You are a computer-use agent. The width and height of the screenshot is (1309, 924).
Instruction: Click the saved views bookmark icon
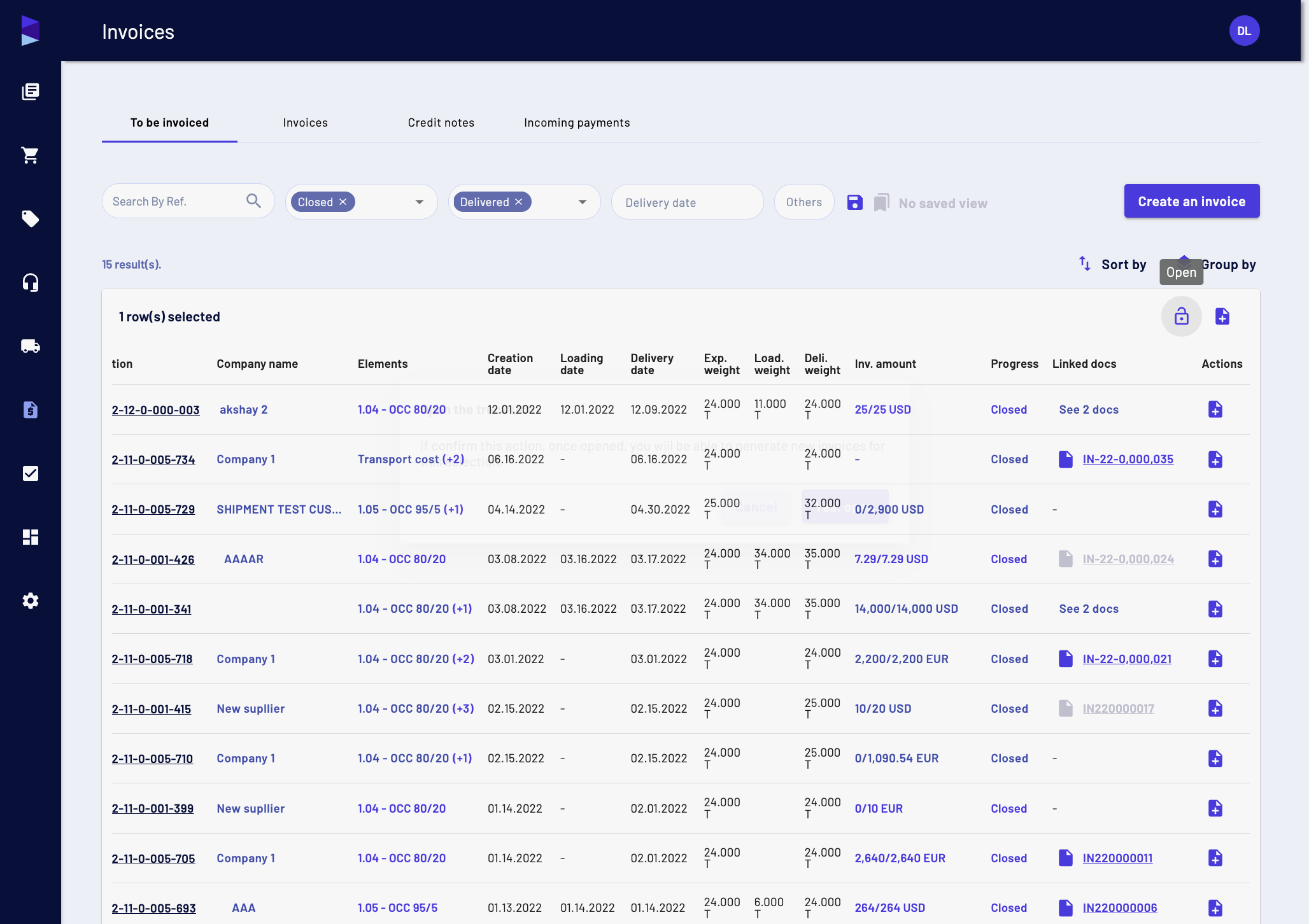point(881,203)
